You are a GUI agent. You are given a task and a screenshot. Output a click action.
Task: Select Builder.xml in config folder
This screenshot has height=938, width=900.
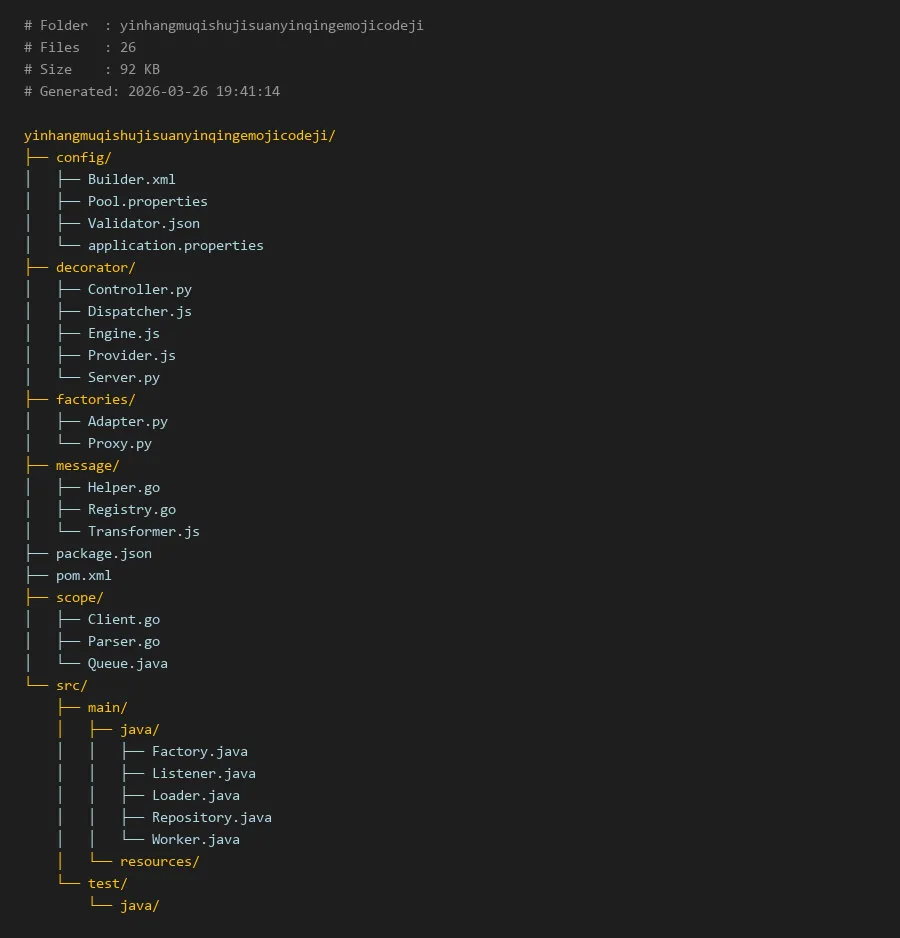[x=131, y=179]
